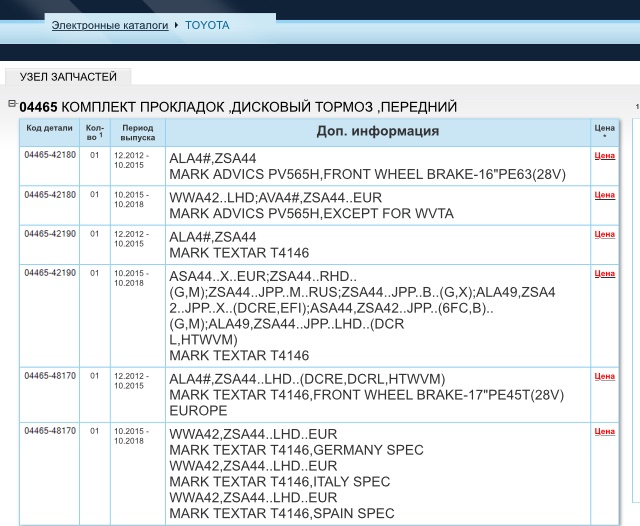Open Цена link for PV565H EXCEPT FOR WVTA row
The image size is (640, 526).
click(x=604, y=195)
